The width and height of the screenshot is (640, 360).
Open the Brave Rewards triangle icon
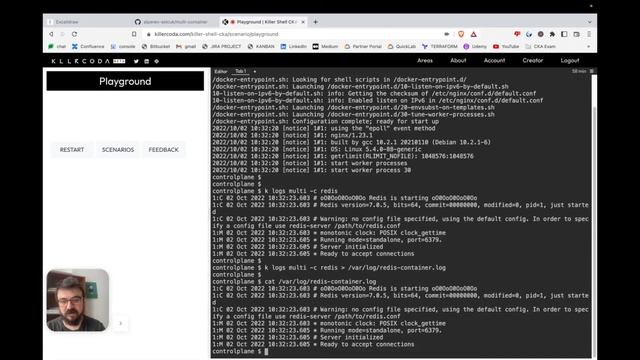coord(473,34)
